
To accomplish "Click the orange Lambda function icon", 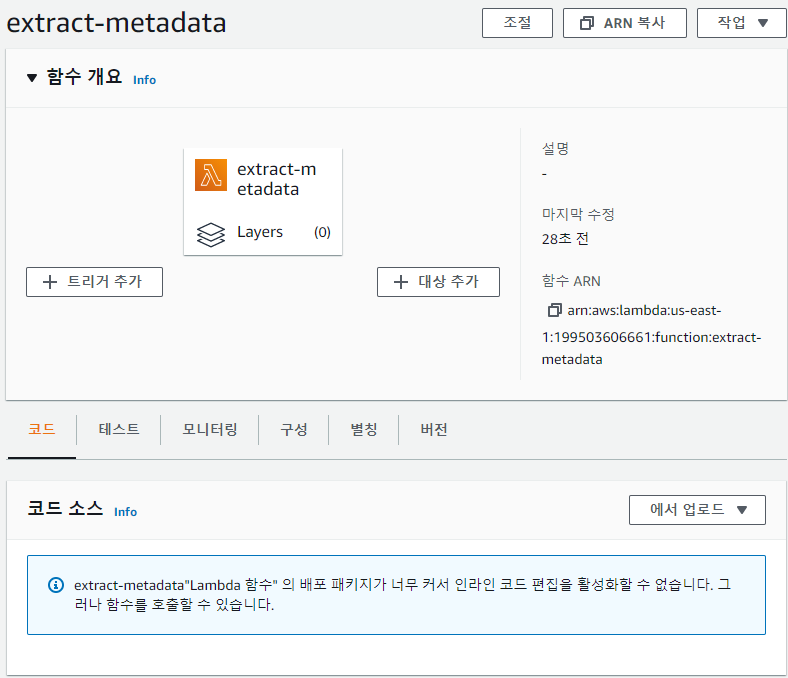I will point(211,175).
